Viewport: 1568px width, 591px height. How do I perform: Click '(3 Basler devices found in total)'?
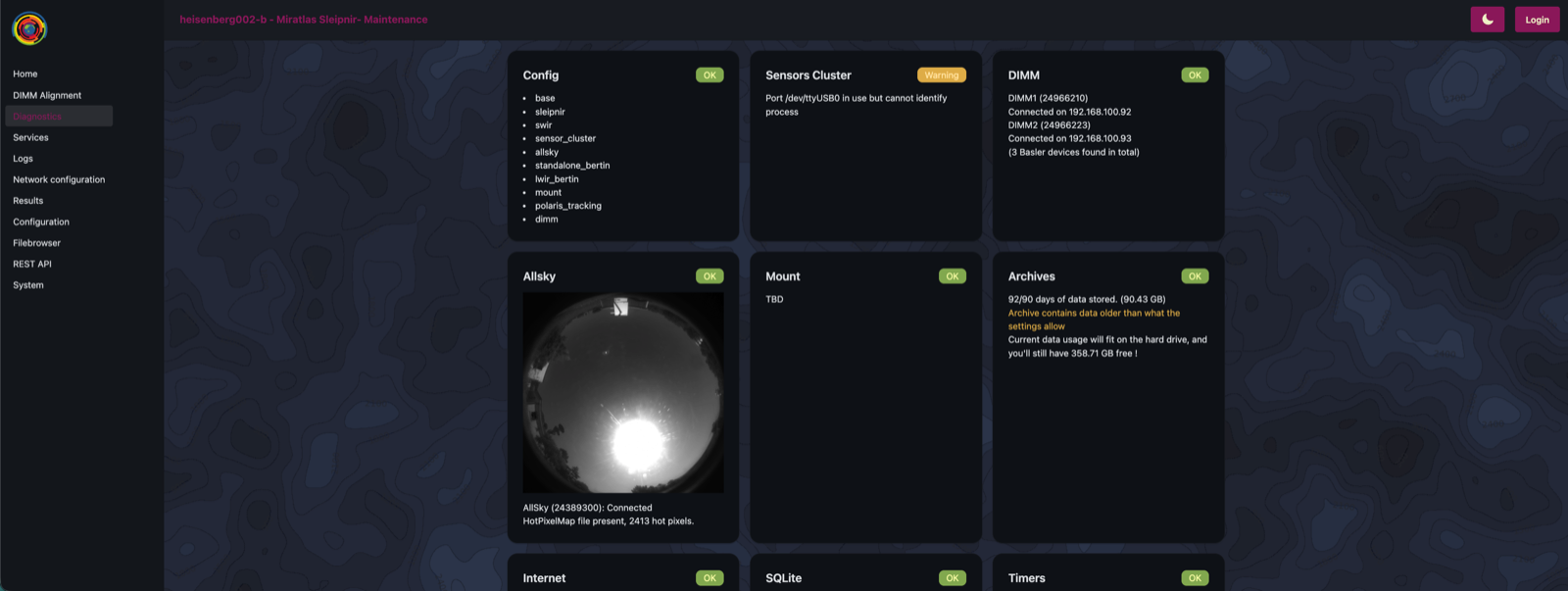coord(1074,152)
